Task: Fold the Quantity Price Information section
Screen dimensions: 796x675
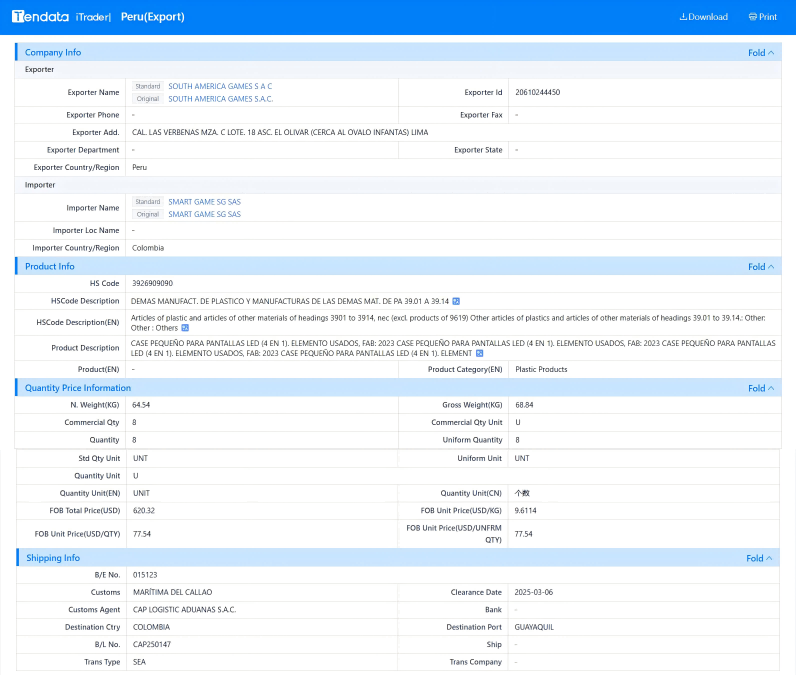Action: click(x=761, y=388)
